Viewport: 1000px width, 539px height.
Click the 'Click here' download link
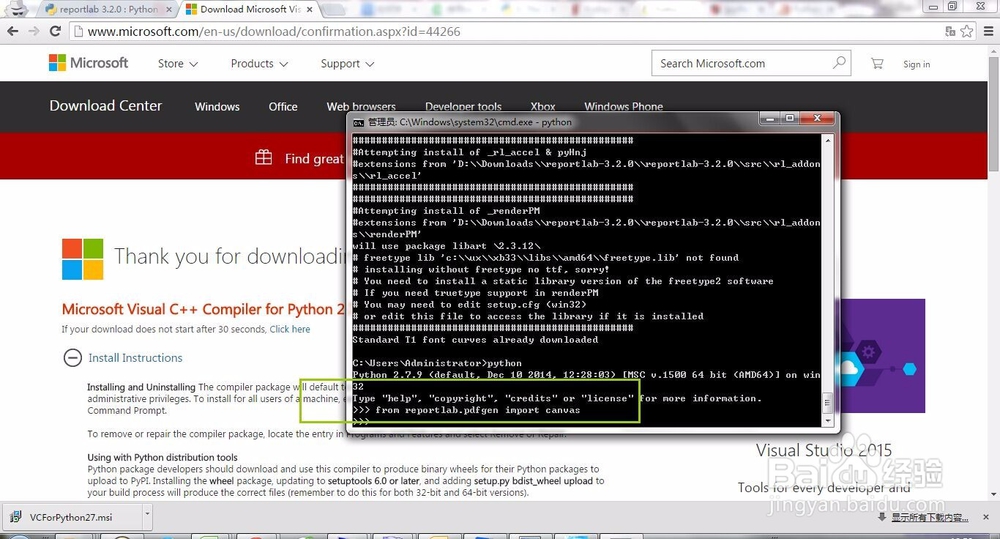pos(290,329)
